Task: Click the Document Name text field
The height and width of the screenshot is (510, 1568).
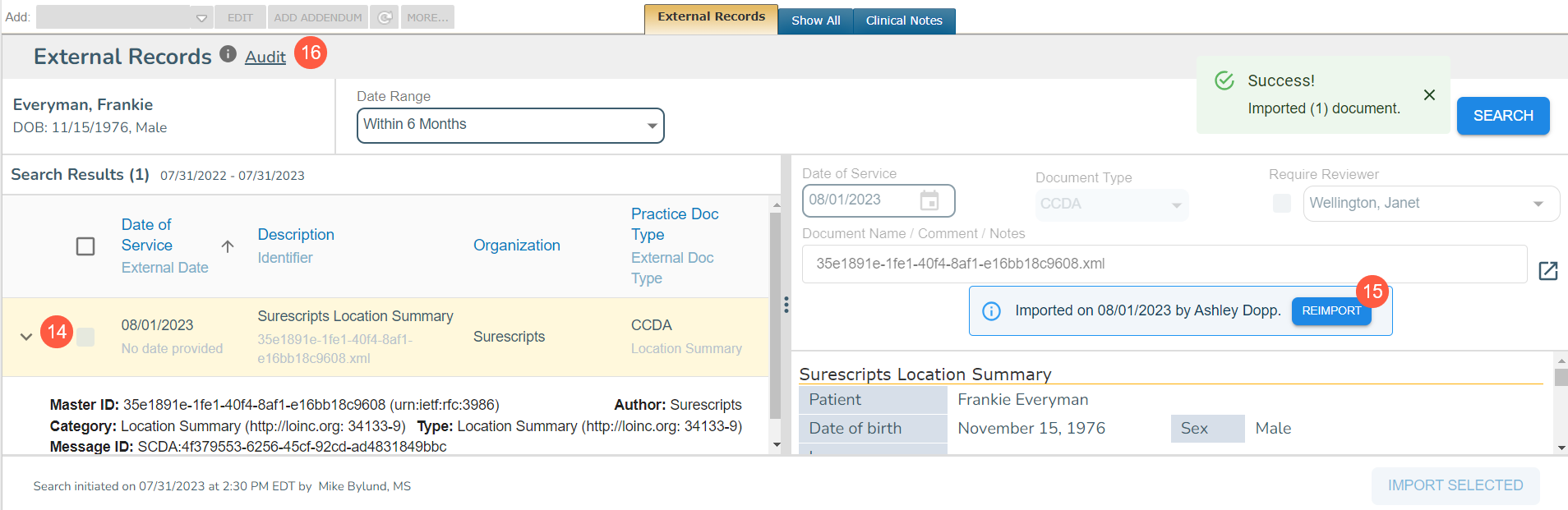Action: tap(1164, 264)
